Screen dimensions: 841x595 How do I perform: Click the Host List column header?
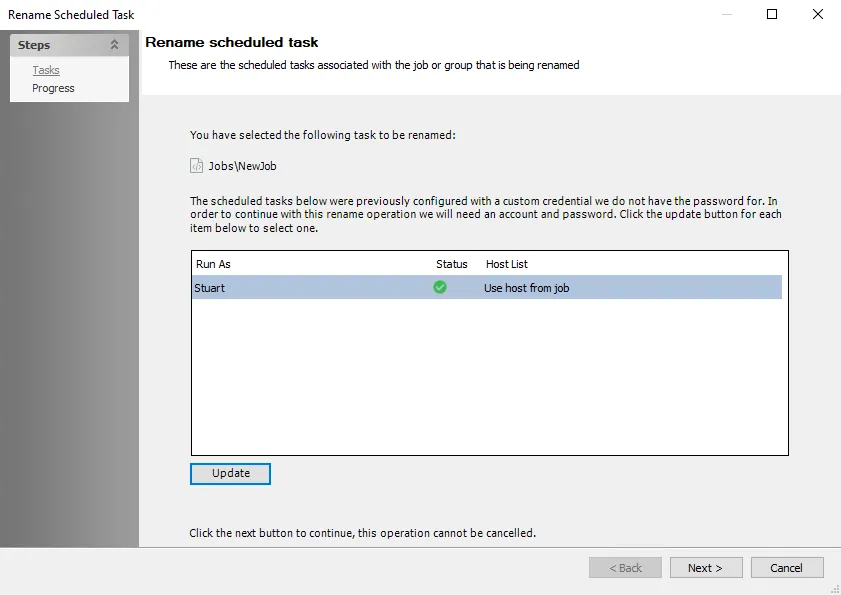tap(507, 264)
